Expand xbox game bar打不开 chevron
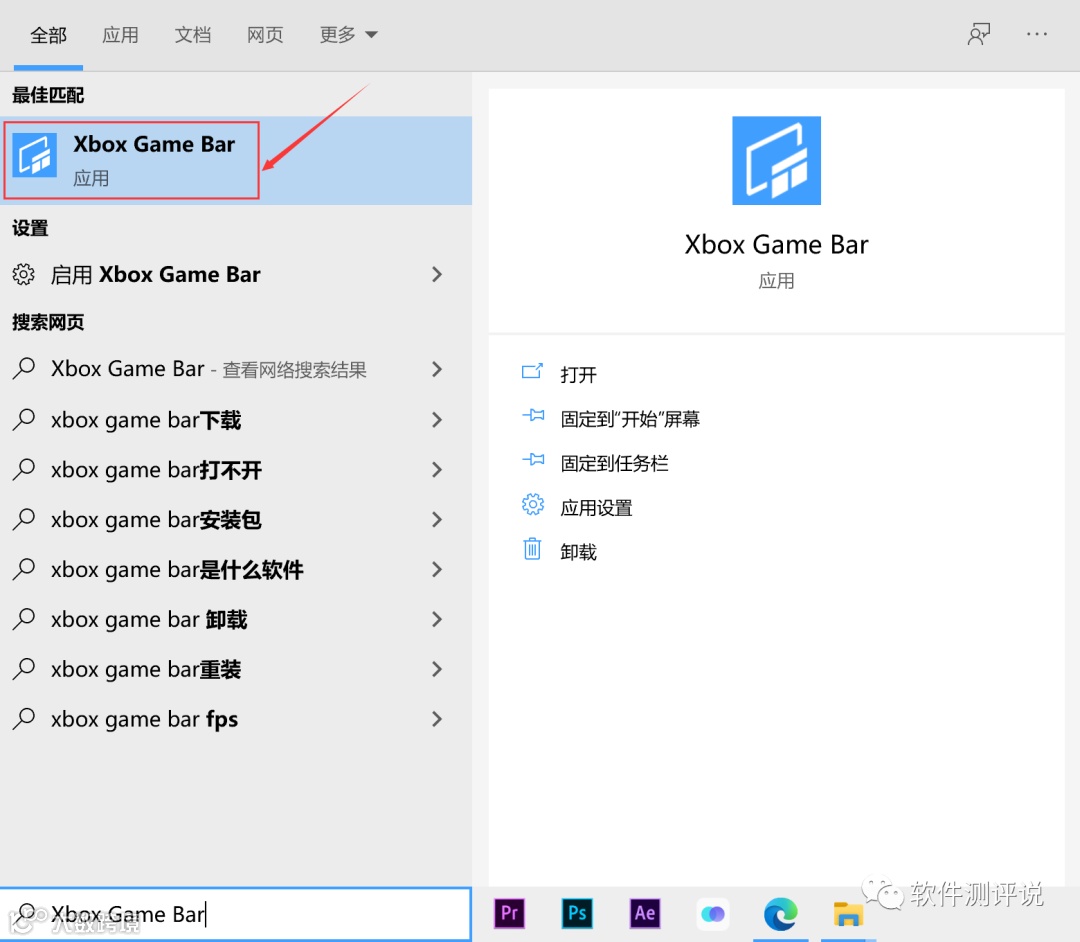The image size is (1080, 942). click(x=437, y=470)
